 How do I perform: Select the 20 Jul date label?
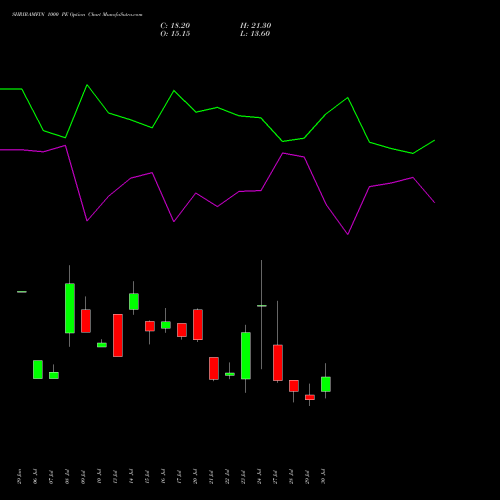[195, 477]
